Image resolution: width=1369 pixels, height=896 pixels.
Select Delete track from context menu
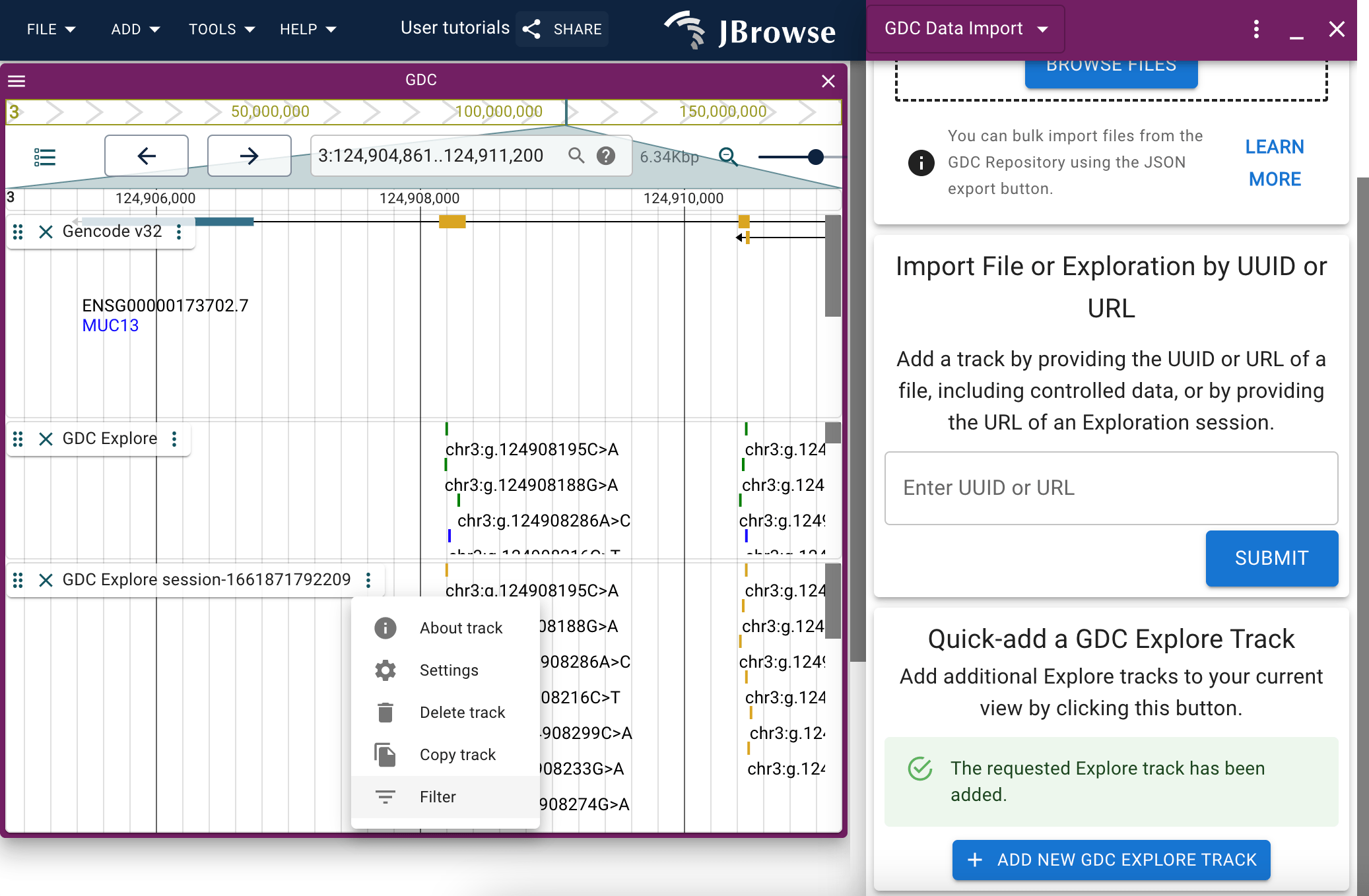(446, 713)
